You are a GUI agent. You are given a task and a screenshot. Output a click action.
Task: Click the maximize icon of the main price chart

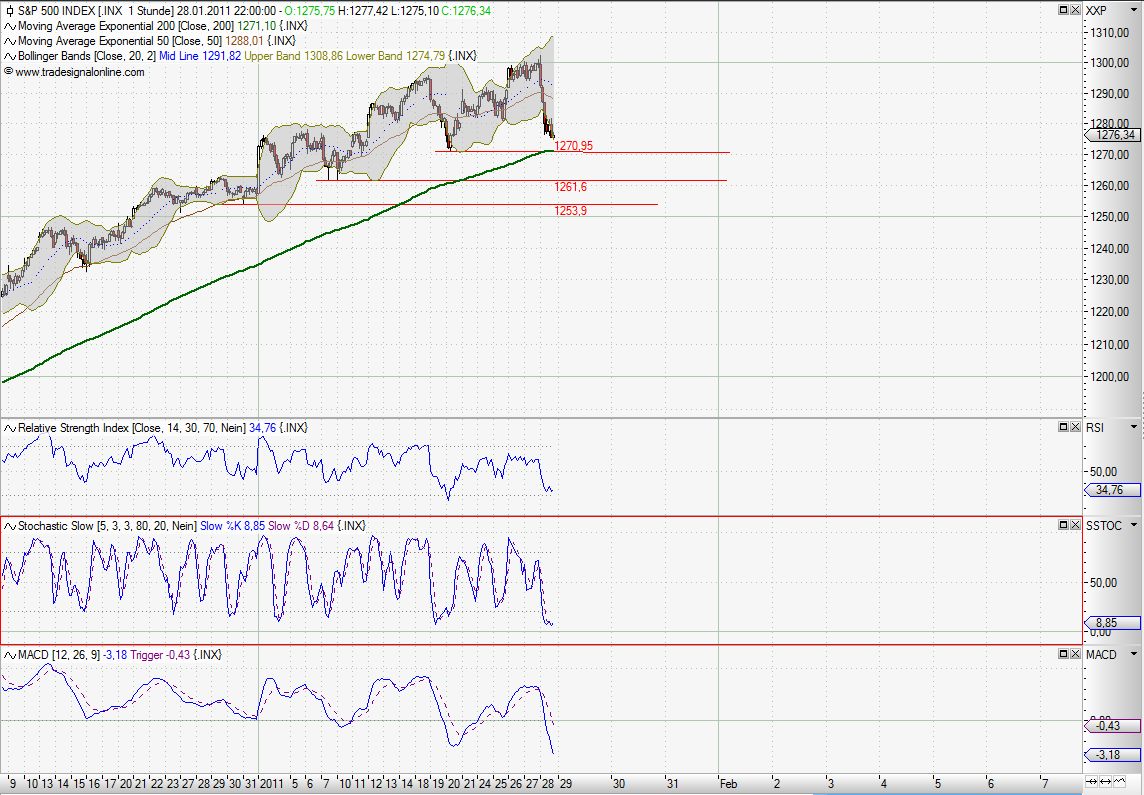pyautogui.click(x=1063, y=9)
